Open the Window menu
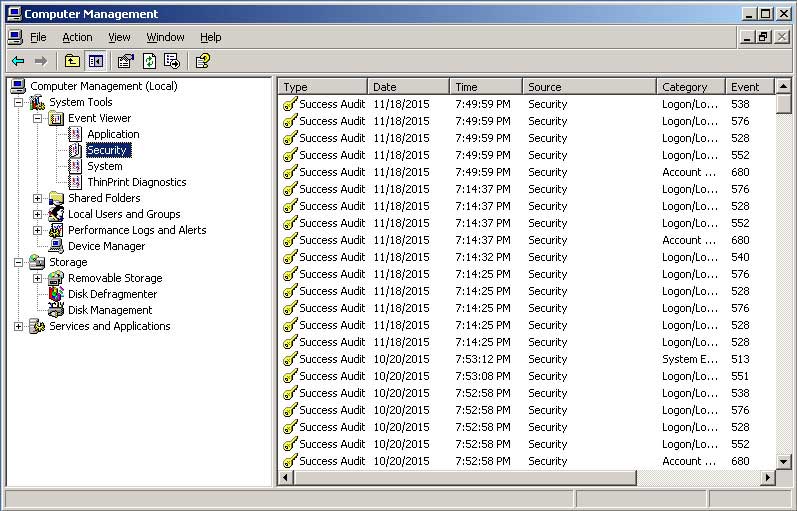 [x=165, y=37]
